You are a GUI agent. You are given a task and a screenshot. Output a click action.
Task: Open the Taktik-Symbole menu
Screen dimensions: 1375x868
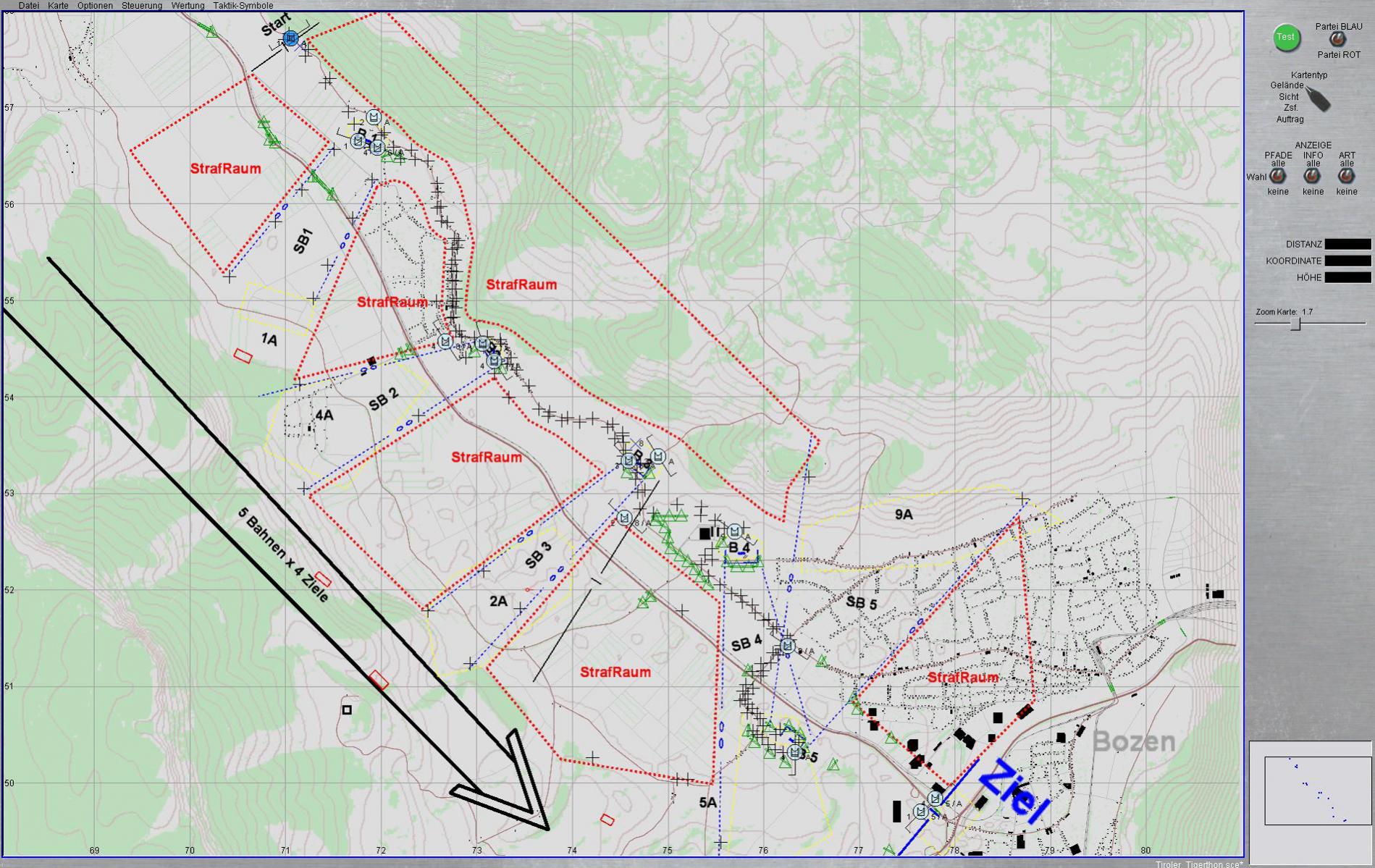(x=243, y=6)
